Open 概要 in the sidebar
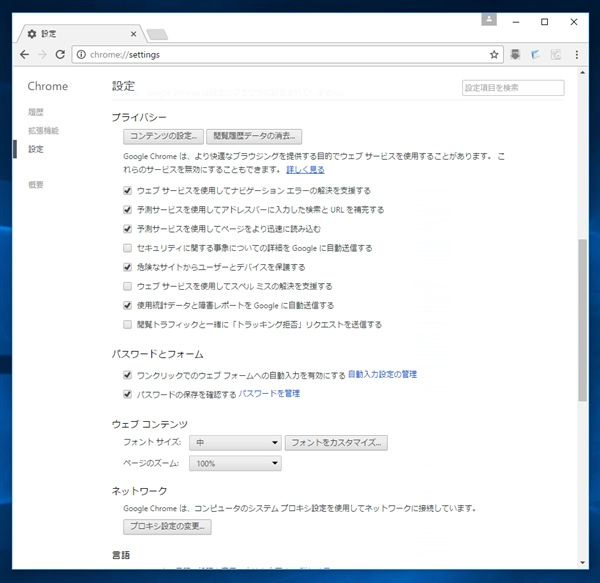Image resolution: width=600 pixels, height=583 pixels. [36, 185]
